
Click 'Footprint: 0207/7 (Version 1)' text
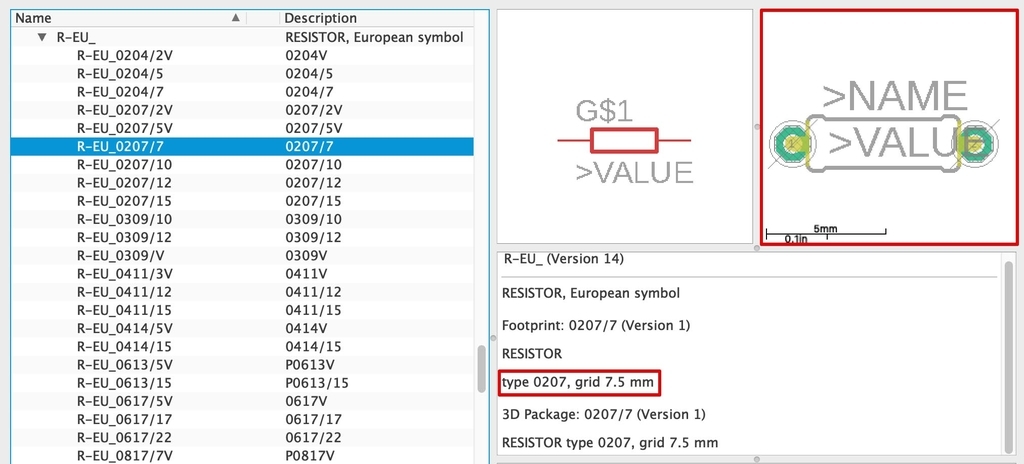tap(596, 325)
